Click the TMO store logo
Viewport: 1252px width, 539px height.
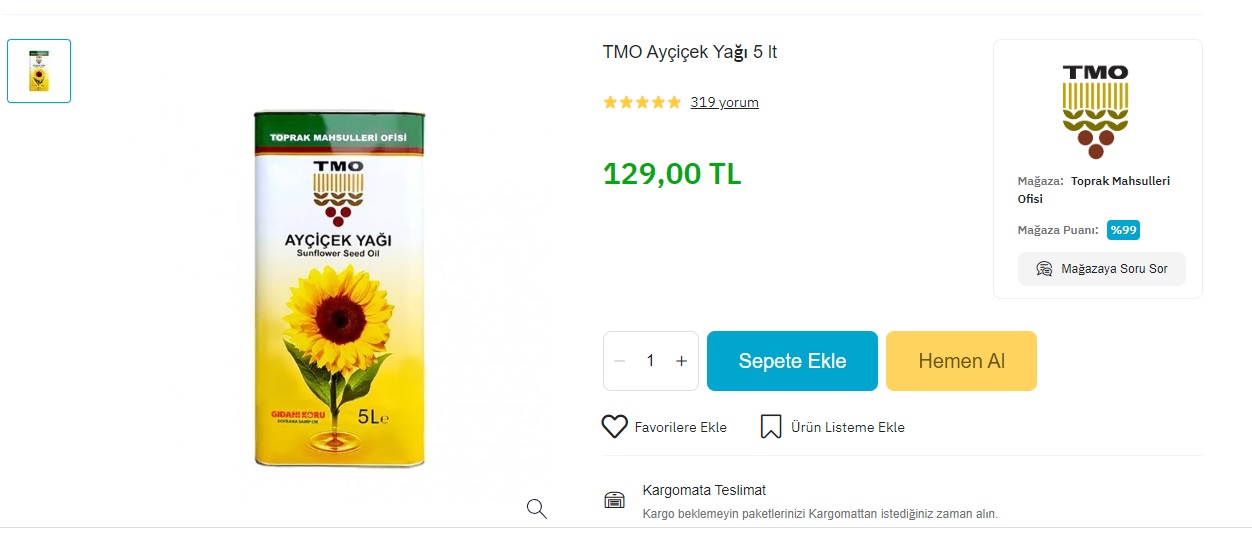click(x=1095, y=111)
